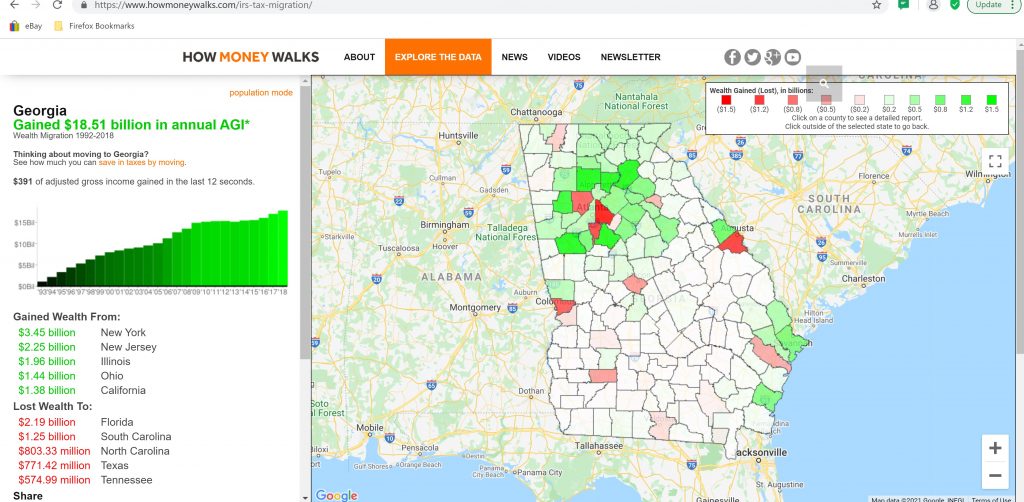Click Birmingham on the map
The image size is (1024, 502).
coord(445,225)
